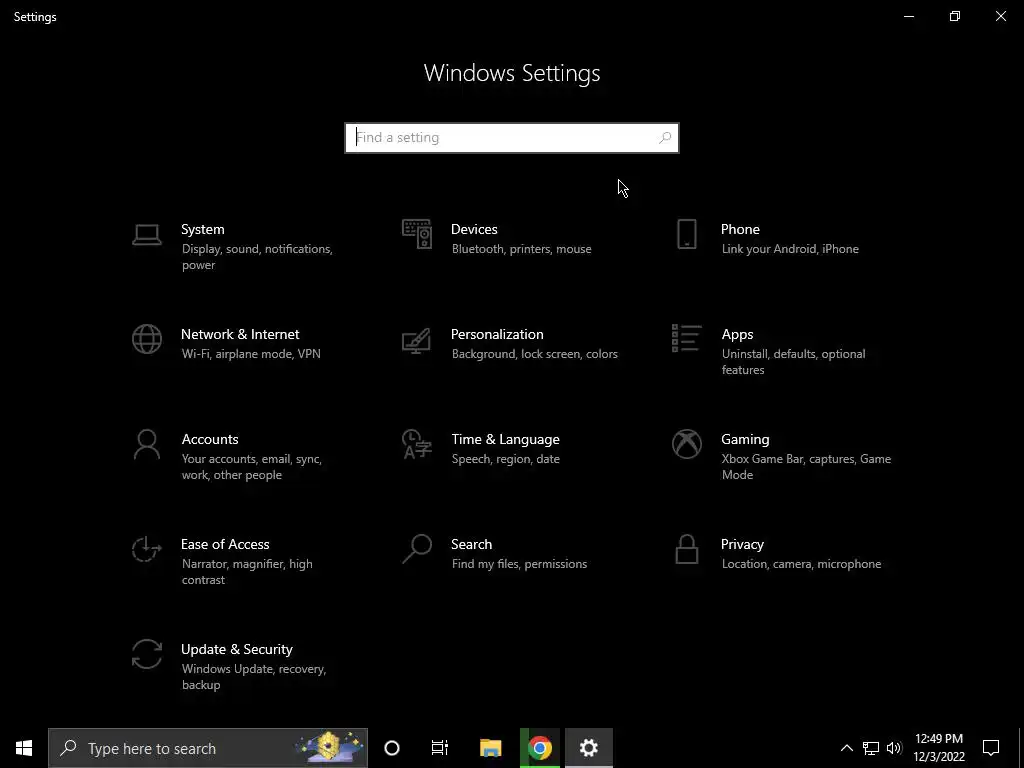Click the magnifier icon in Find a setting

665,138
